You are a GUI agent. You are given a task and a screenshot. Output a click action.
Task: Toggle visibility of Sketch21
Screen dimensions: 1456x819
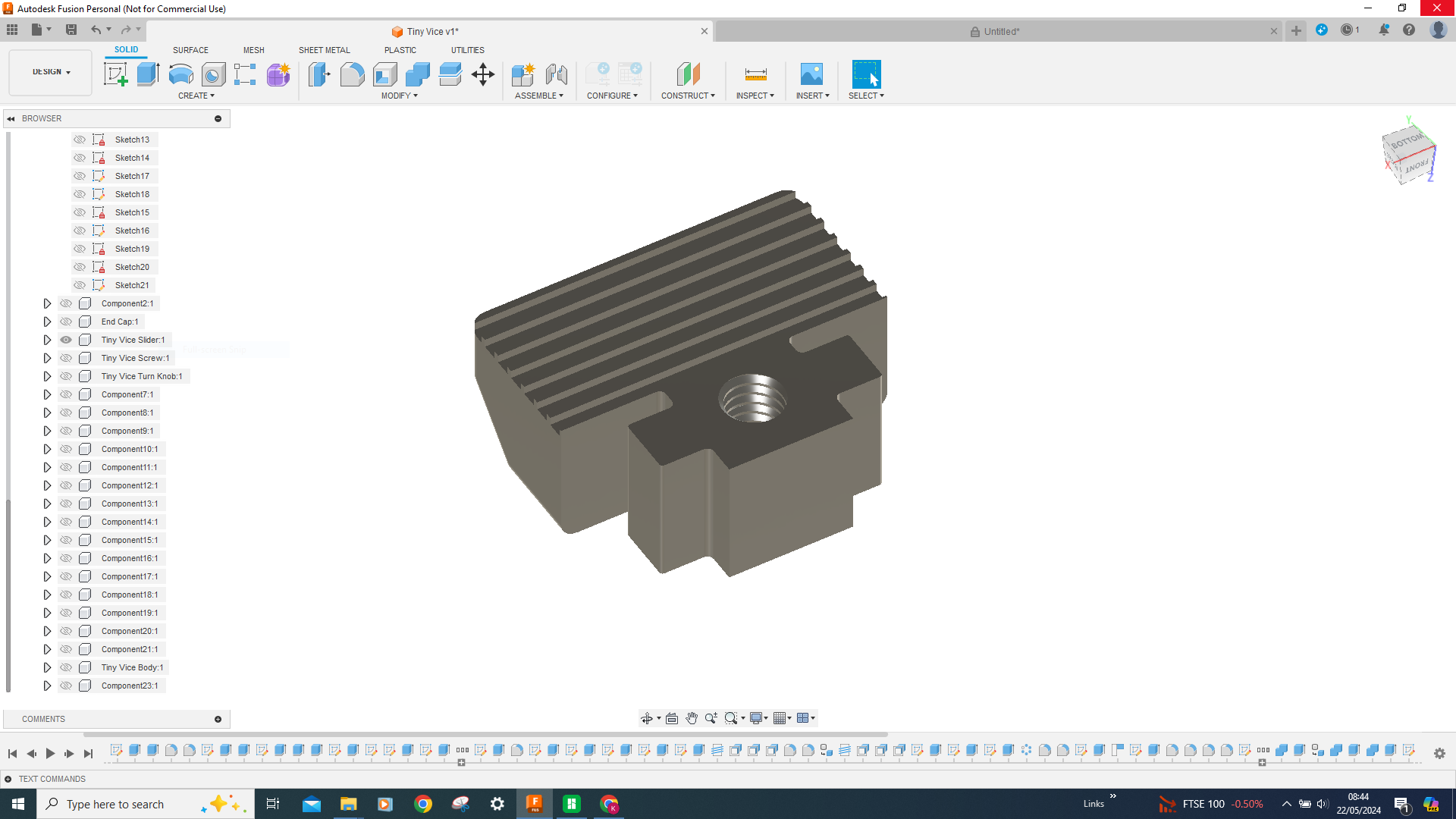pyautogui.click(x=80, y=285)
